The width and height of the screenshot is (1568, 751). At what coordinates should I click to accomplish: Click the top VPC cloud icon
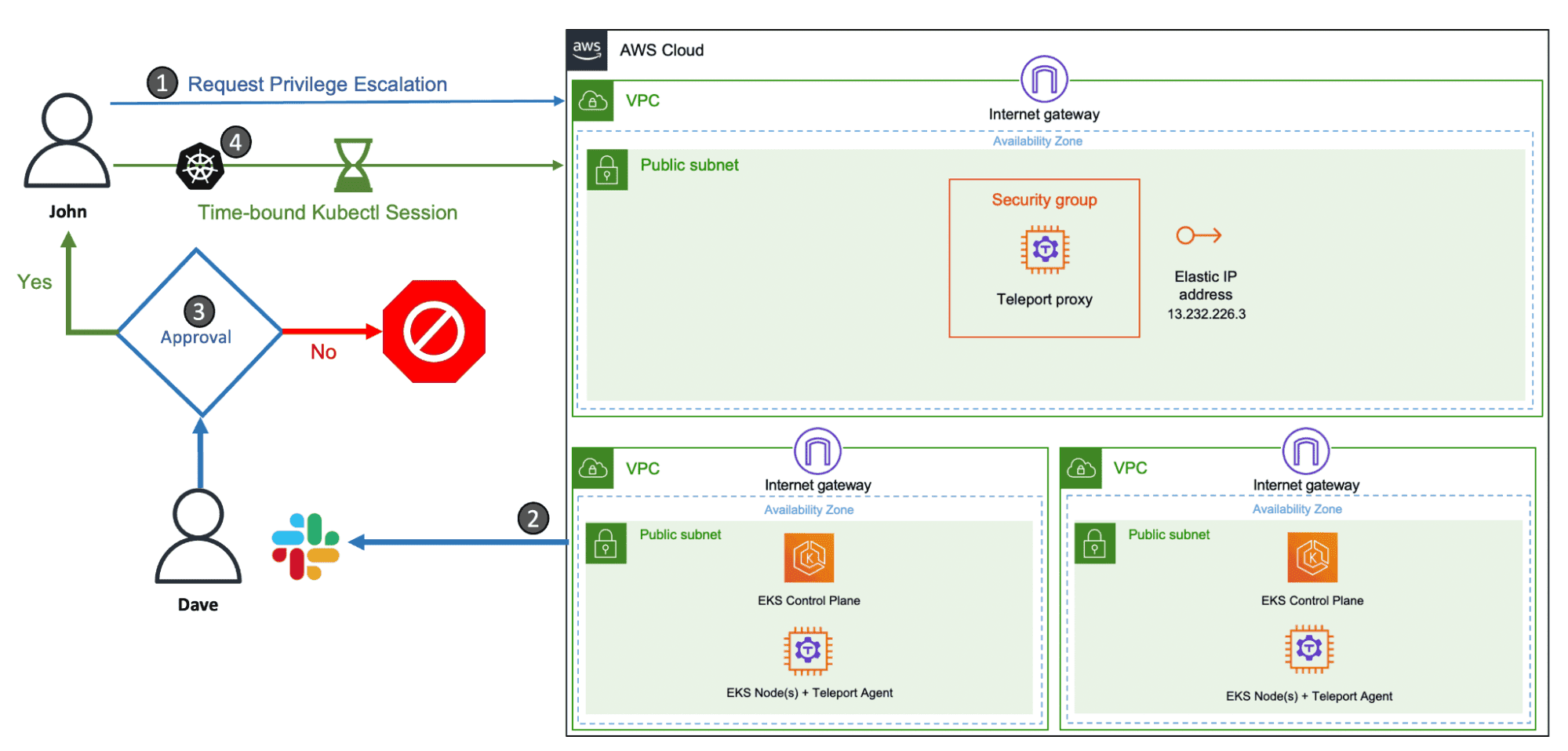click(x=593, y=101)
